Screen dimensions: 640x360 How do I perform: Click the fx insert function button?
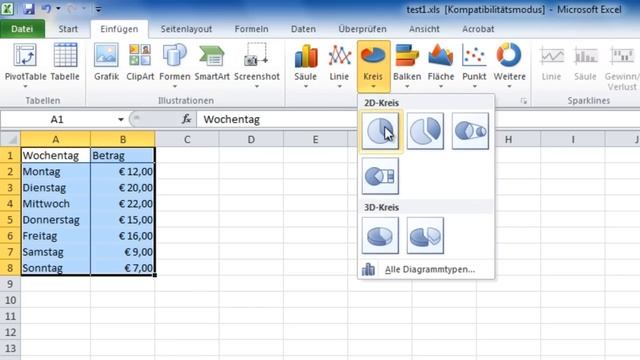[187, 119]
